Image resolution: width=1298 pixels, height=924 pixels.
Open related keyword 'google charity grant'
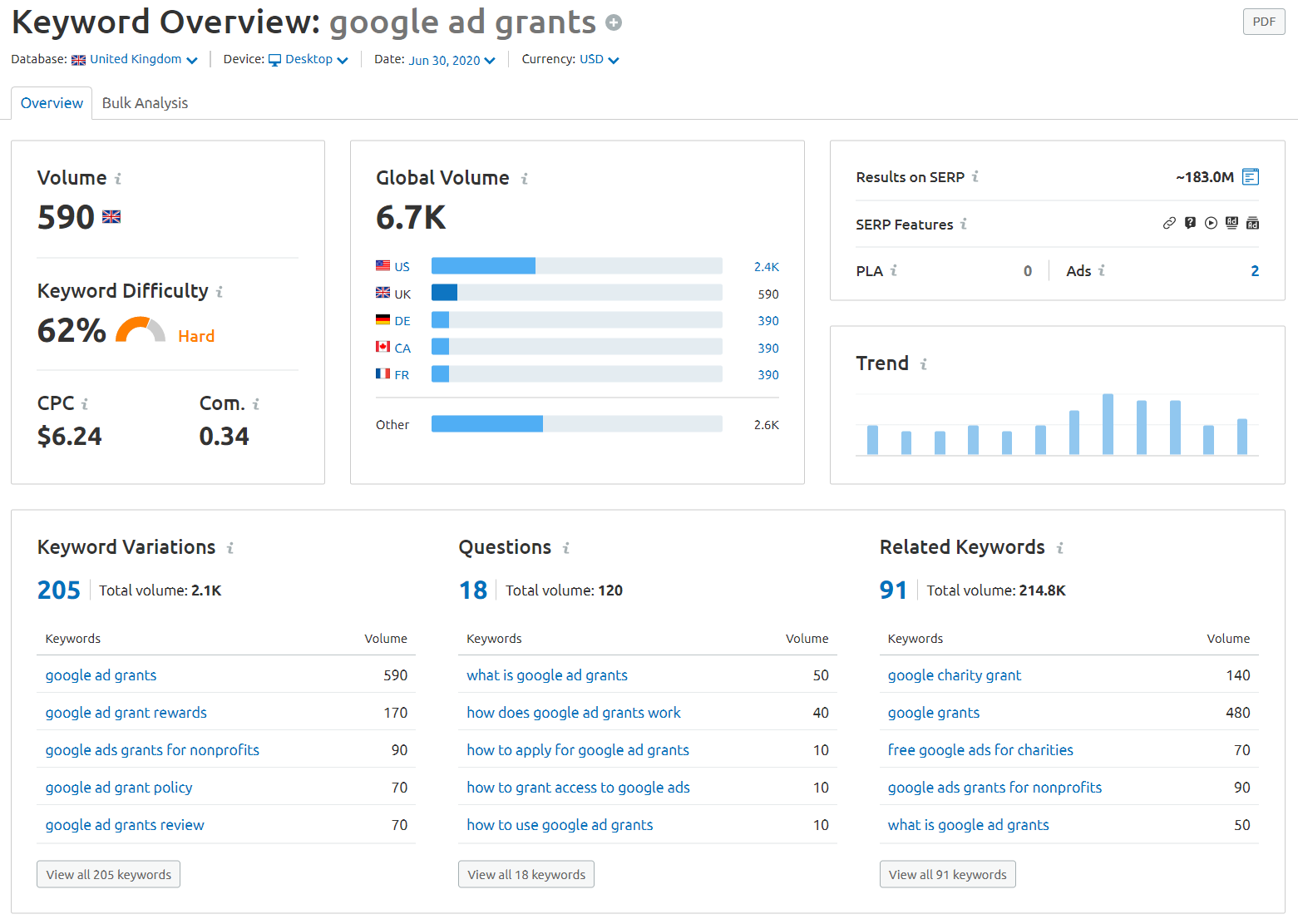pyautogui.click(x=955, y=675)
